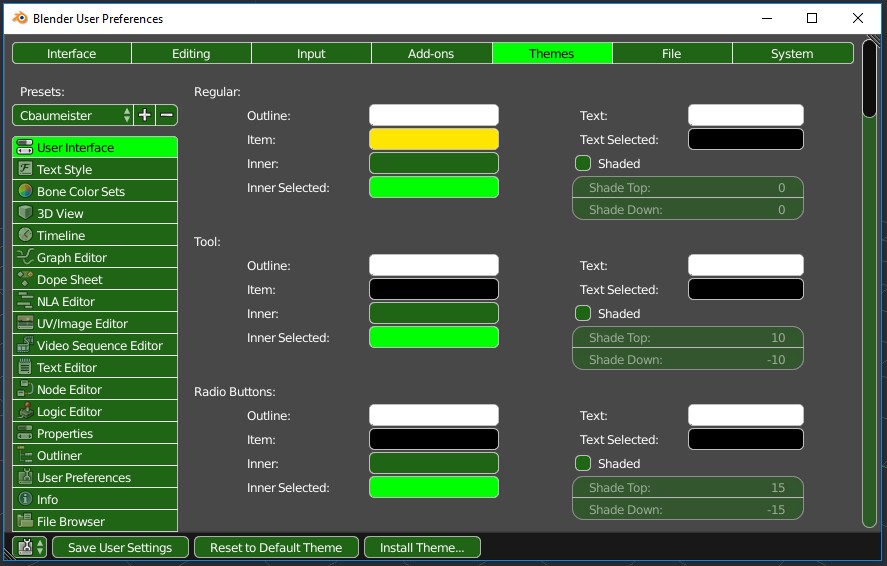Edit Radio Buttons Text Selected swatch

coord(746,439)
